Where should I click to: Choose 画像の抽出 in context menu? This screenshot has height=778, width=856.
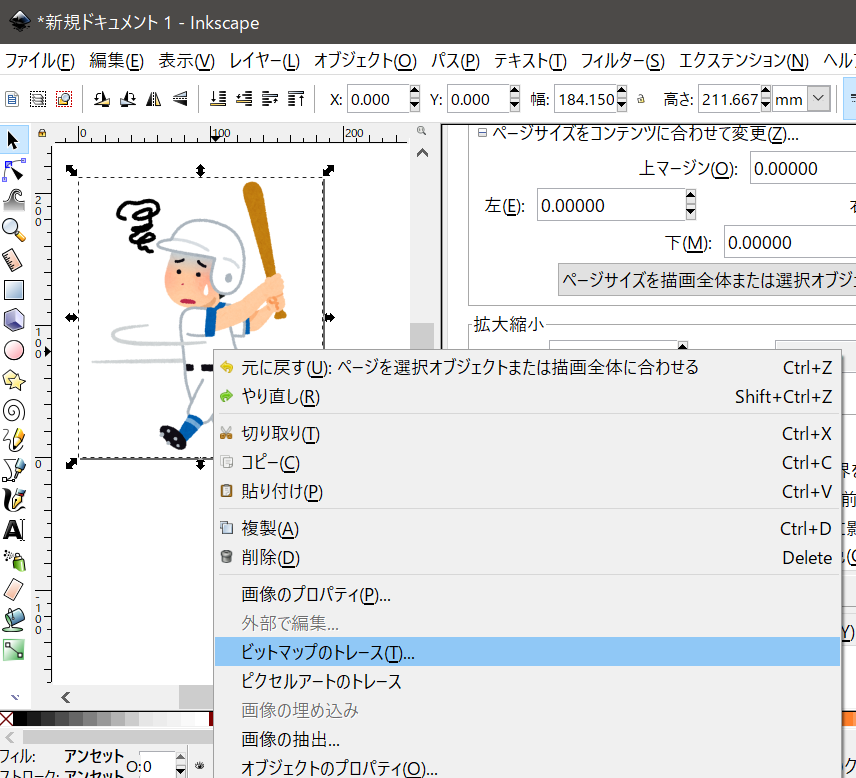tap(527, 739)
